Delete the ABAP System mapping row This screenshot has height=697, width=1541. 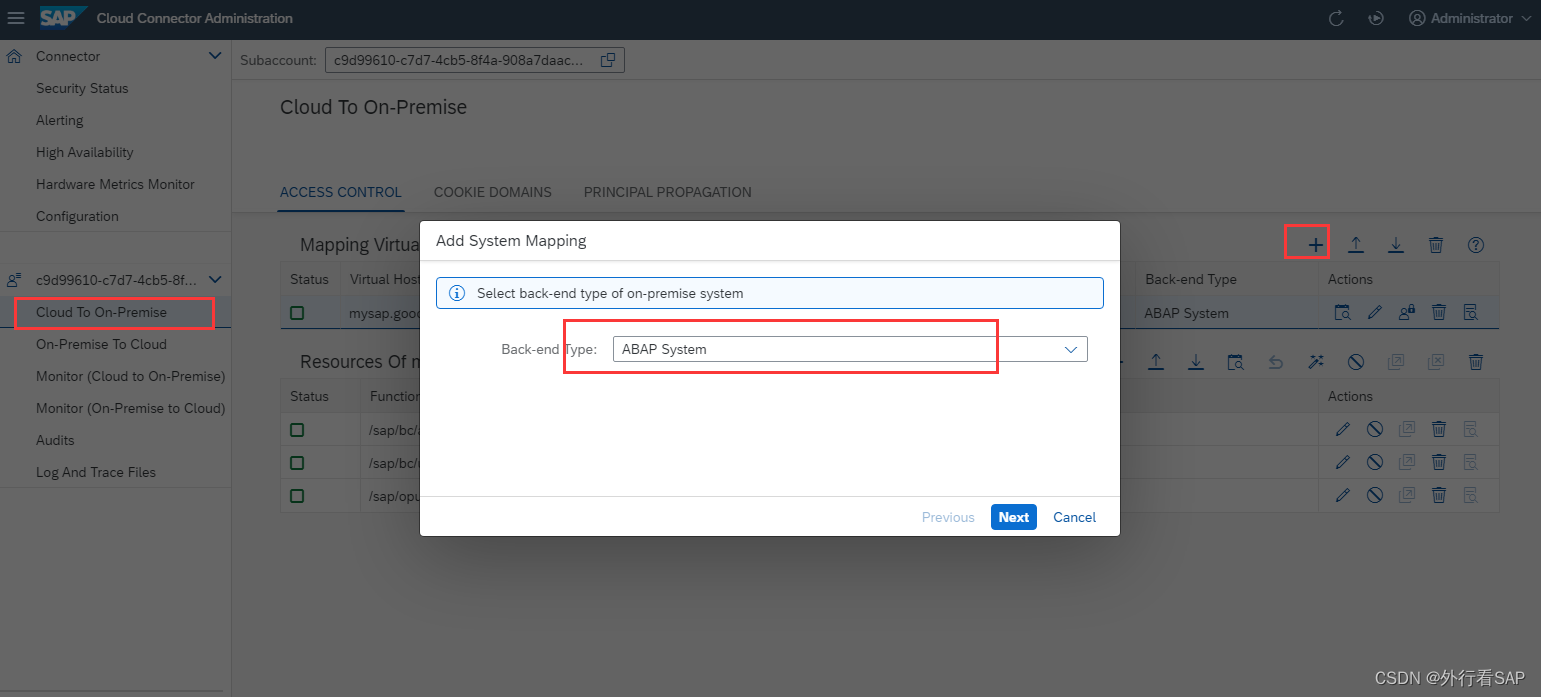(x=1439, y=313)
